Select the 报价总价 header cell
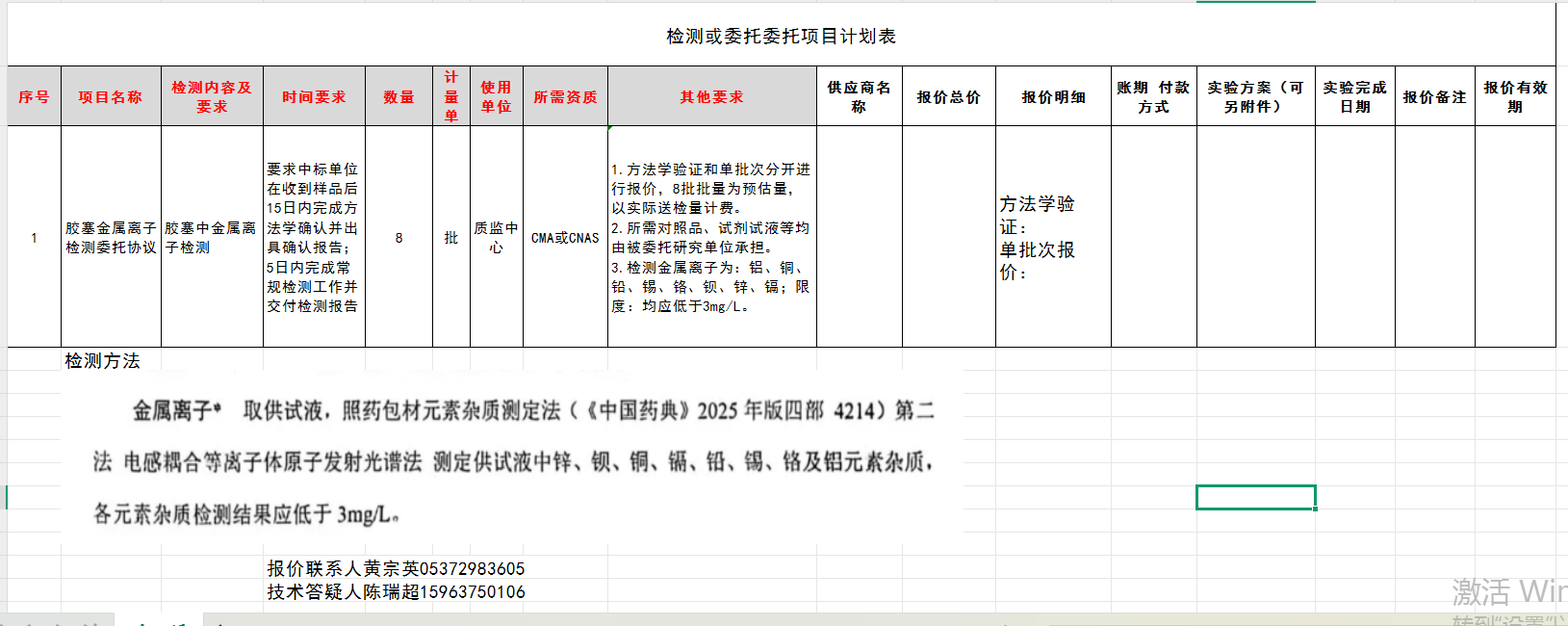 948,97
